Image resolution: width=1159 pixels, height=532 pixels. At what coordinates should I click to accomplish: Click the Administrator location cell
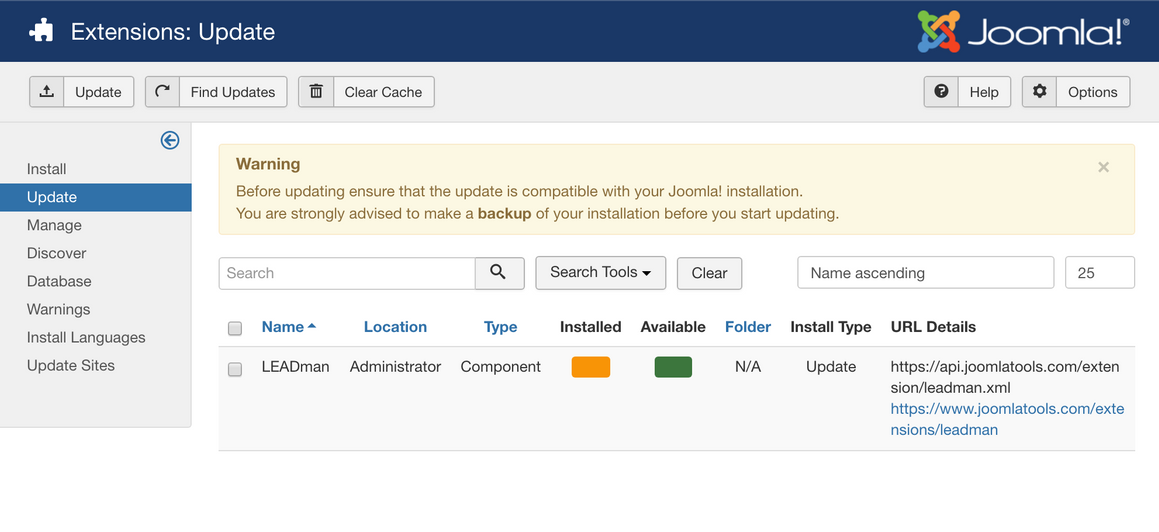[395, 366]
